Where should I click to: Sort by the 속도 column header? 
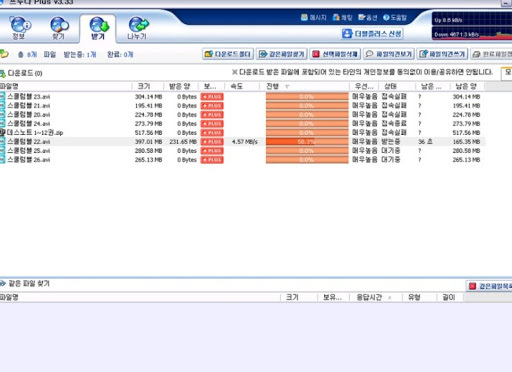[x=242, y=86]
